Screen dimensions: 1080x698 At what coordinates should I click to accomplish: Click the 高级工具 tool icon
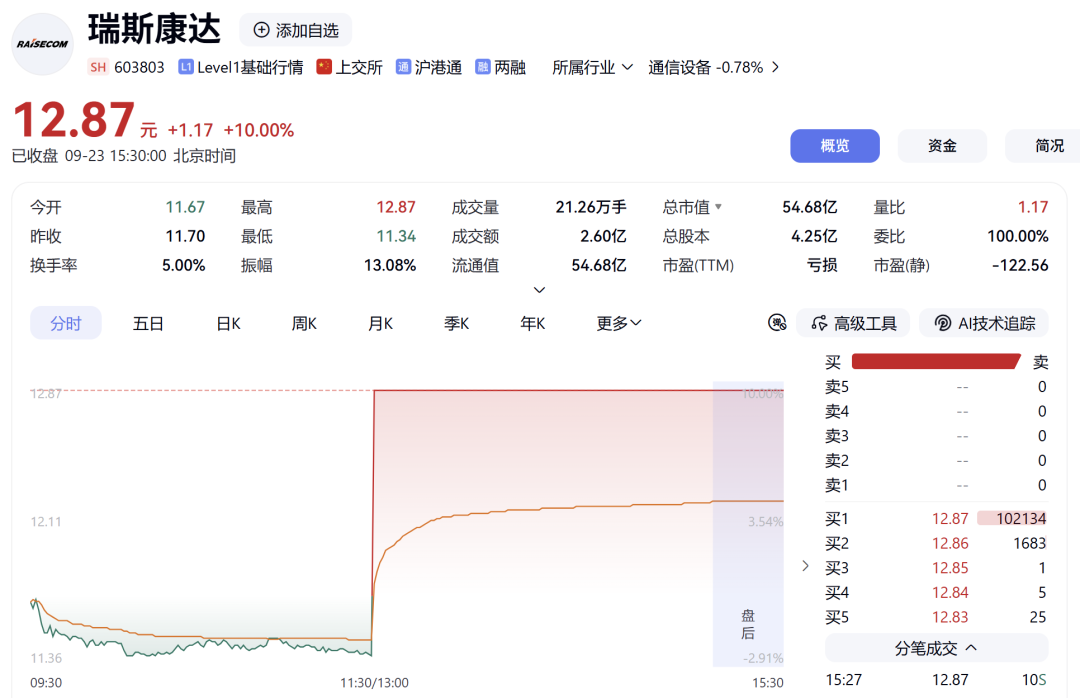click(x=819, y=322)
